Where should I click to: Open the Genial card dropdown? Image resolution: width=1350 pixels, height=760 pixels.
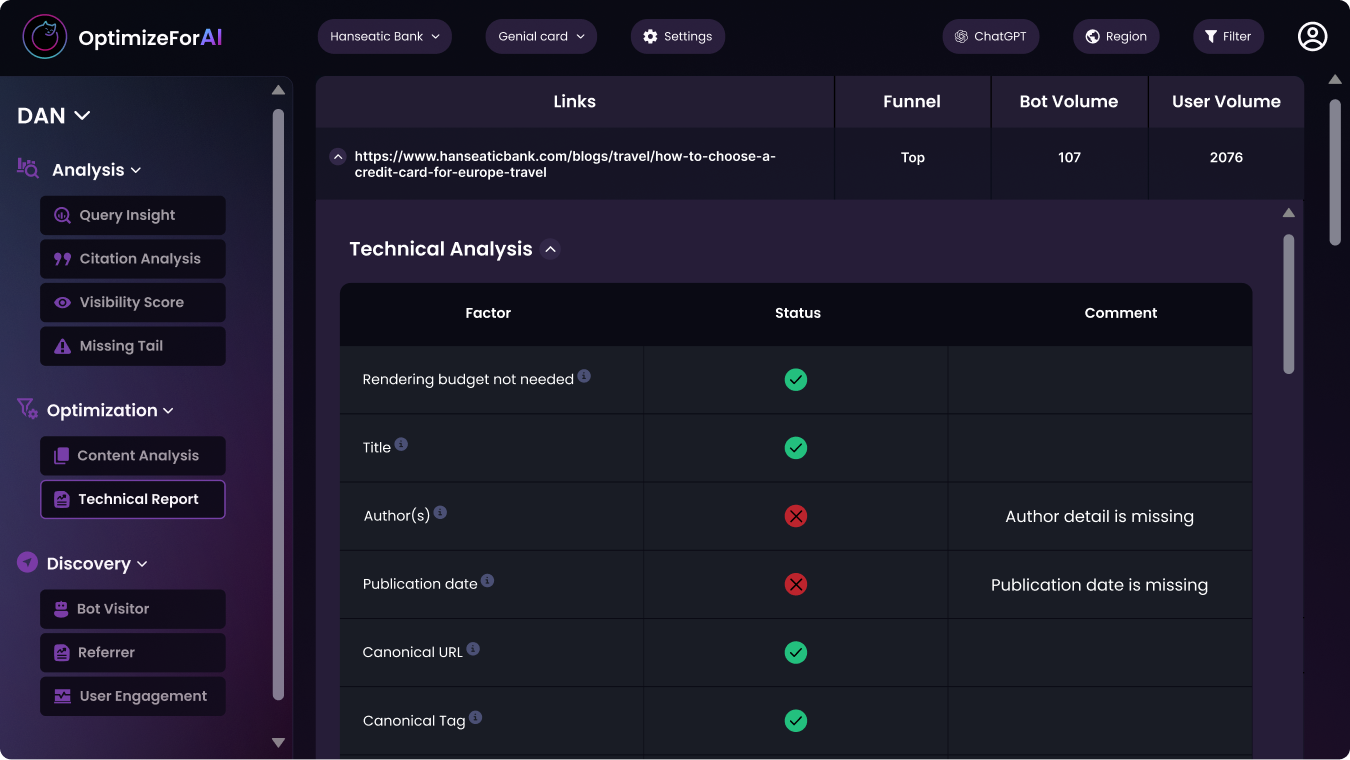coord(541,37)
